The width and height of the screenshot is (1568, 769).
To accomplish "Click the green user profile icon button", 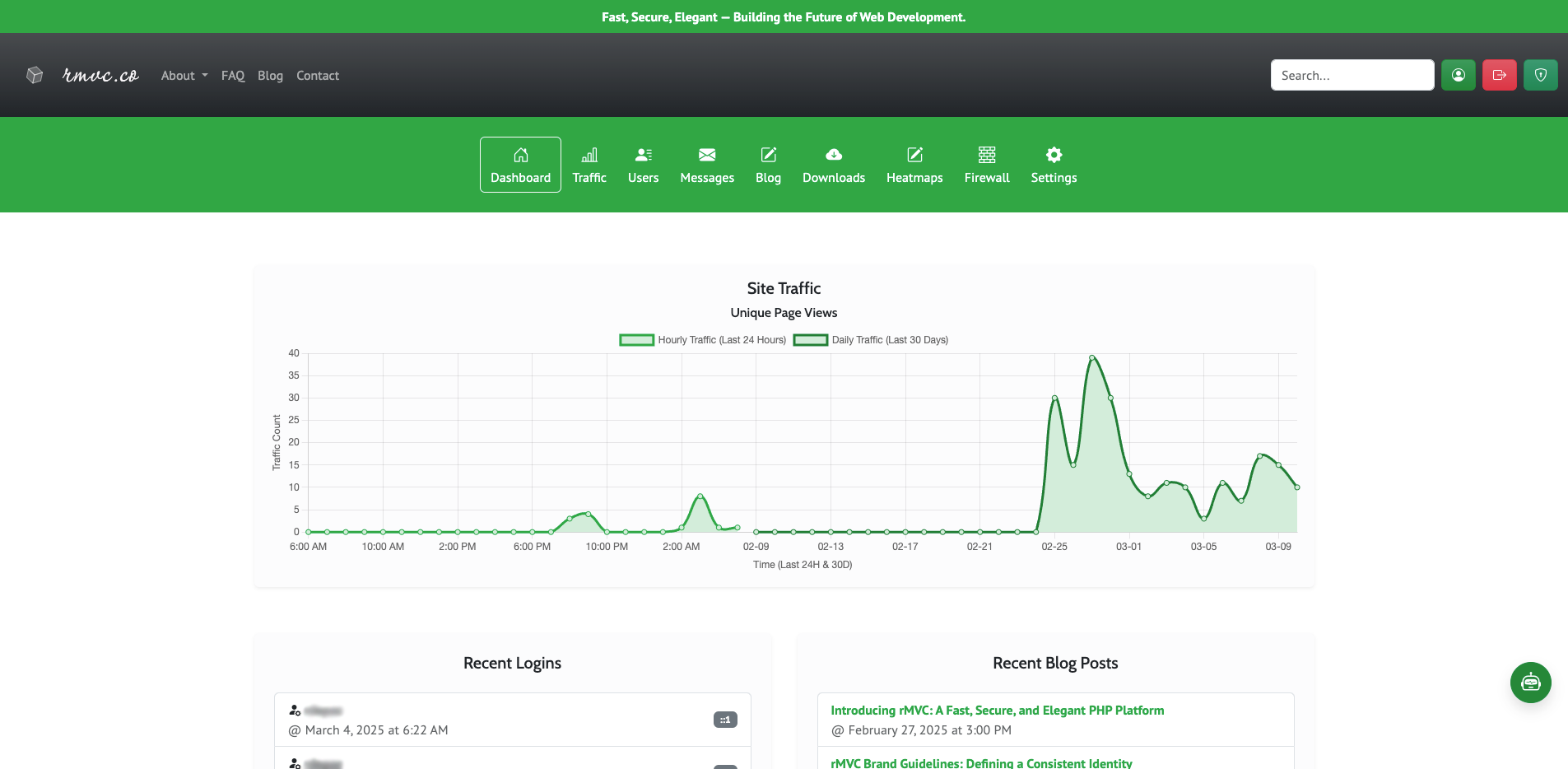I will point(1458,75).
